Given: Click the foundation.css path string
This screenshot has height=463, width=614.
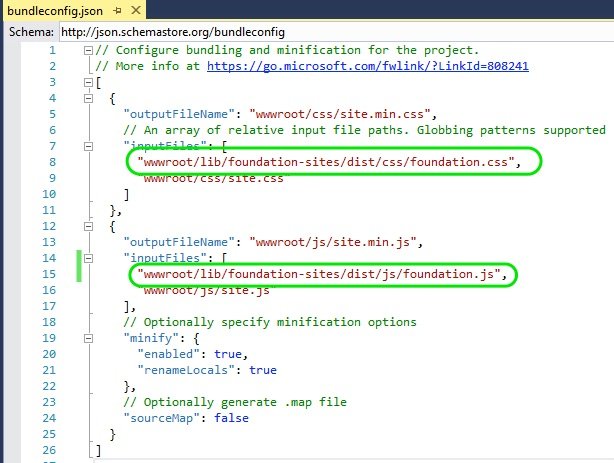Looking at the screenshot, I should coord(325,162).
